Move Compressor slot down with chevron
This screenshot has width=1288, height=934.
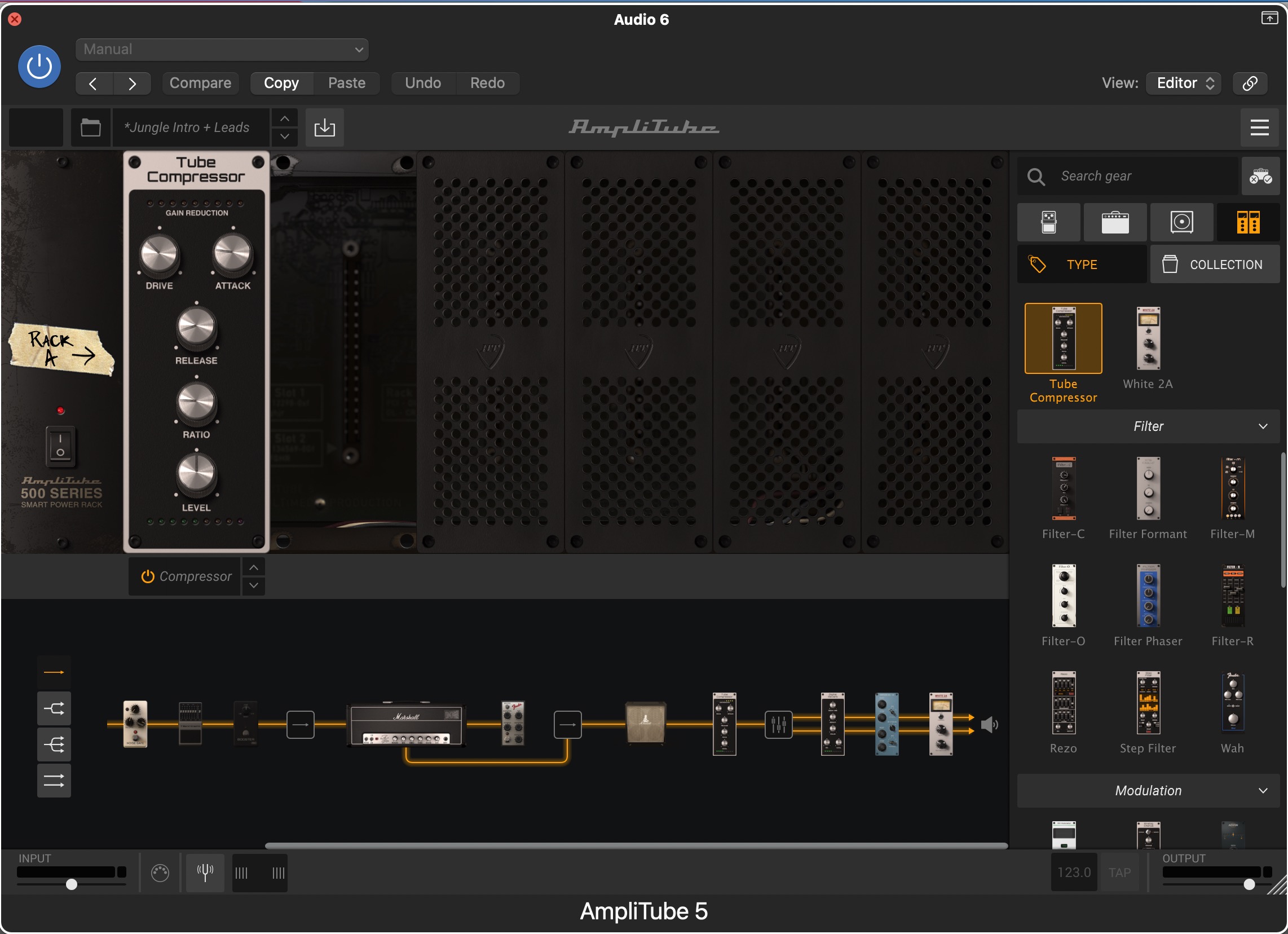pyautogui.click(x=254, y=585)
